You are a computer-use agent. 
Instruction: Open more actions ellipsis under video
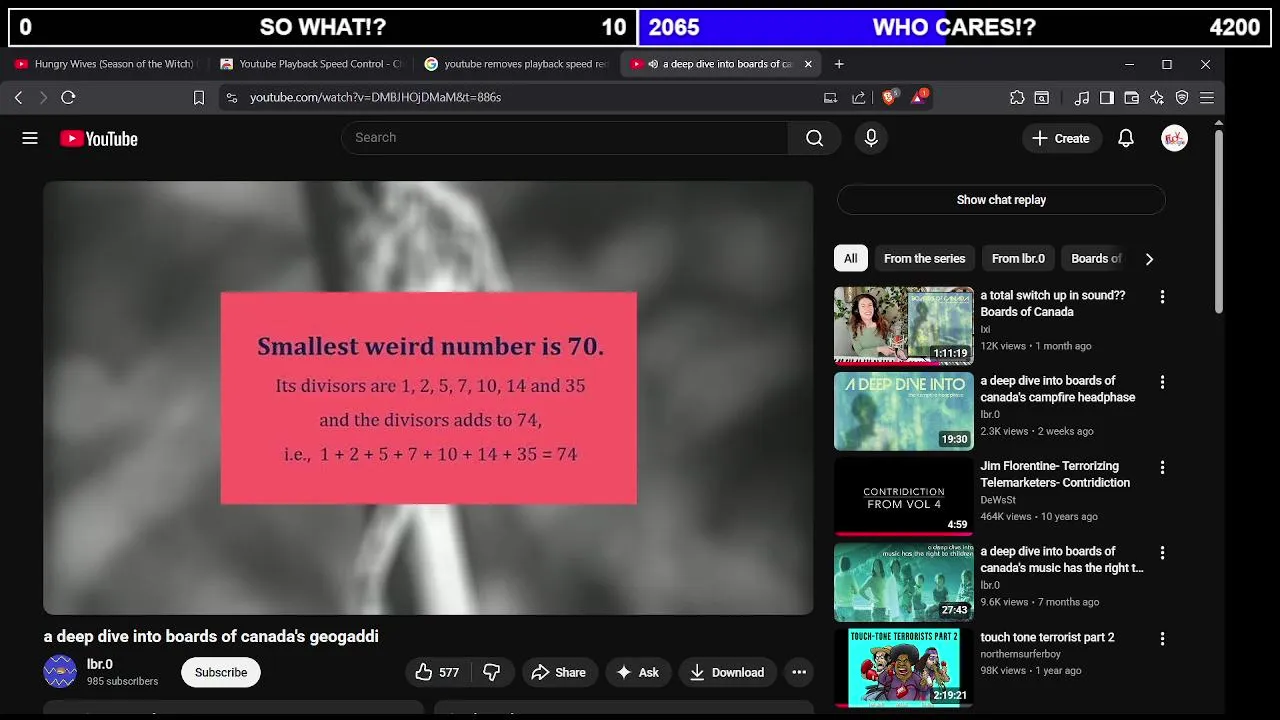[x=799, y=672]
